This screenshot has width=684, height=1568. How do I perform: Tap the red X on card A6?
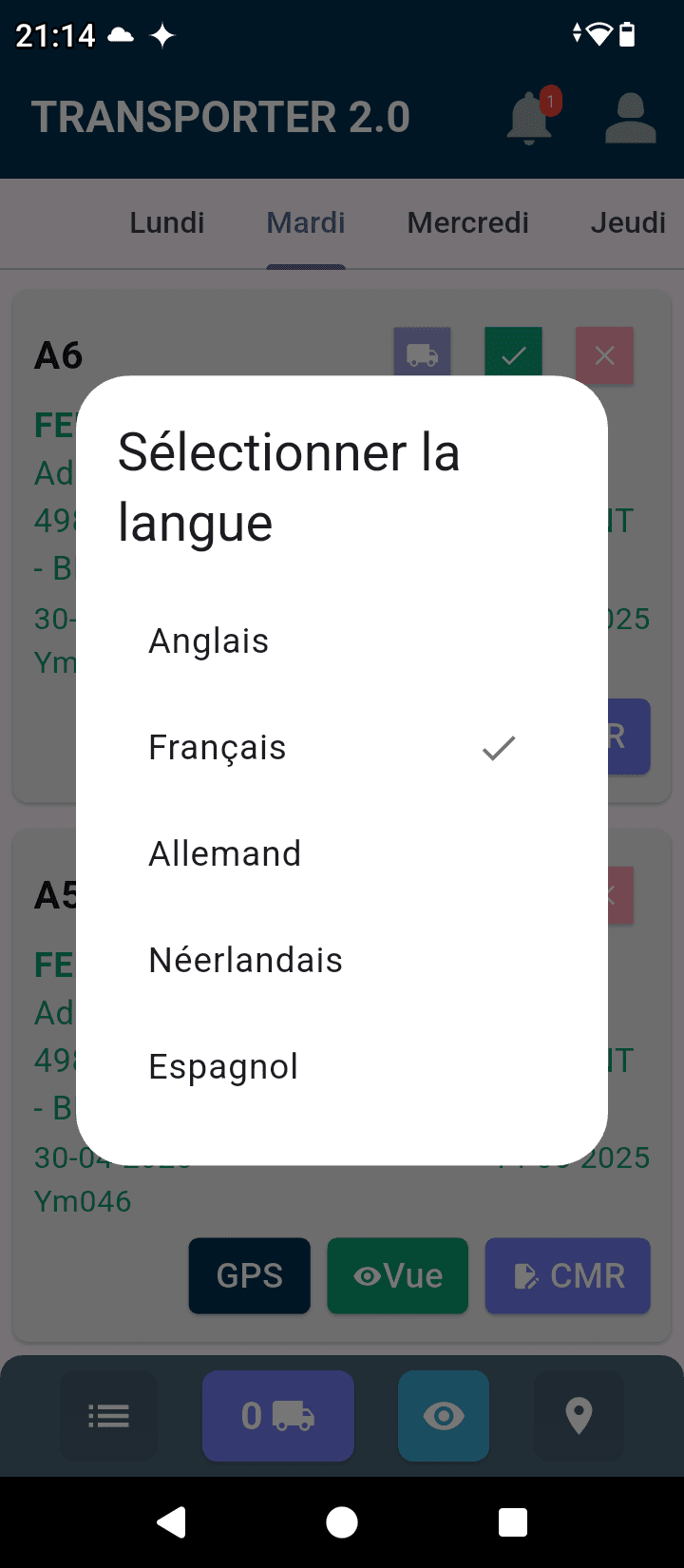click(604, 354)
